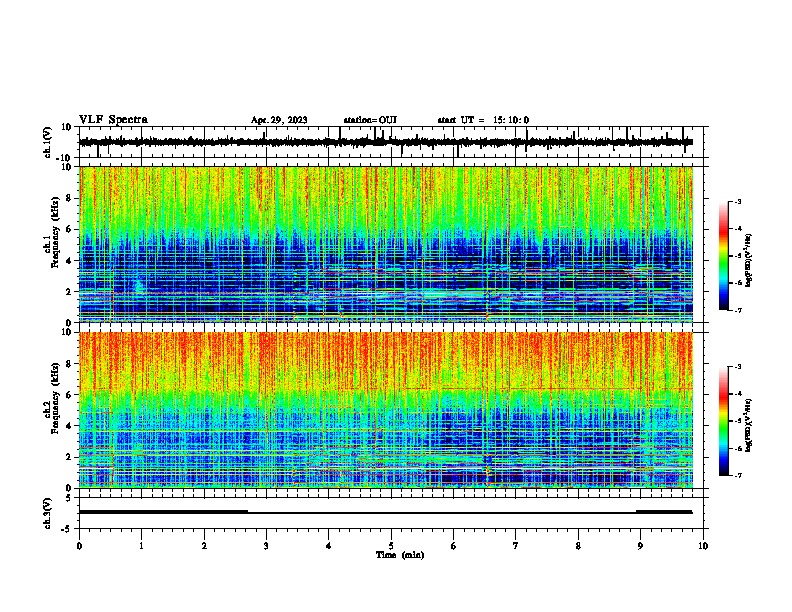Click inside the ch.1 spectrogram panel

click(x=386, y=244)
